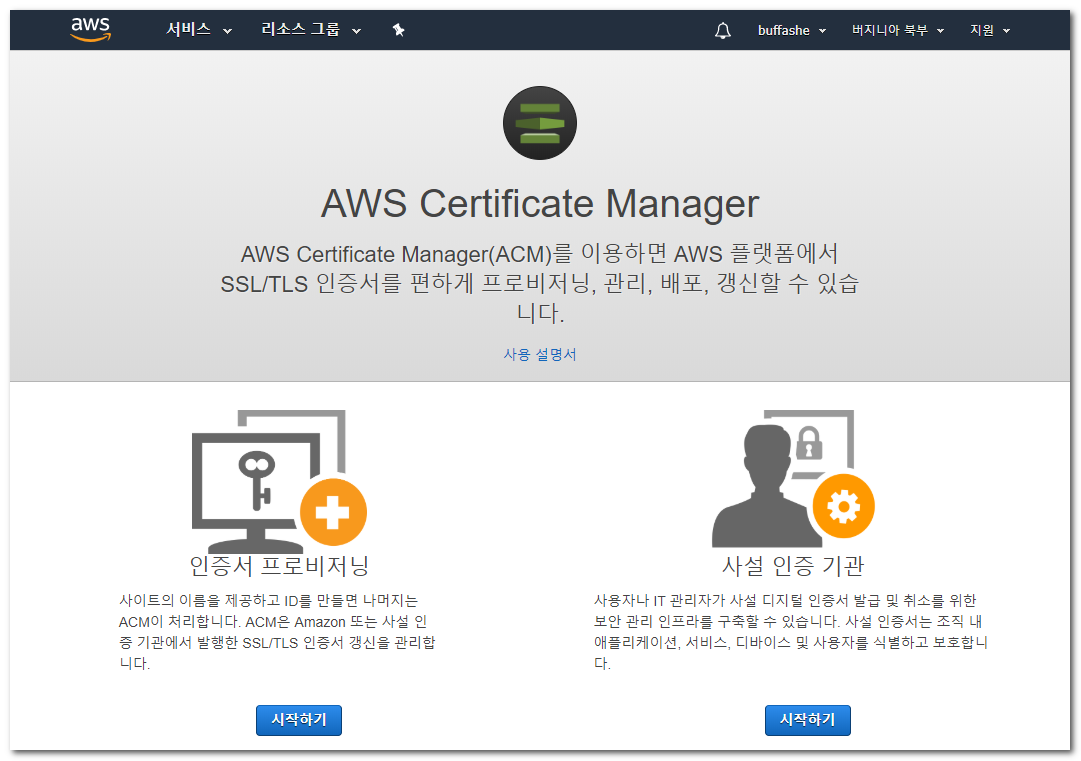
Task: Click the paragraph starting with 사용자나 IT 관리자가
Action: tap(791, 632)
